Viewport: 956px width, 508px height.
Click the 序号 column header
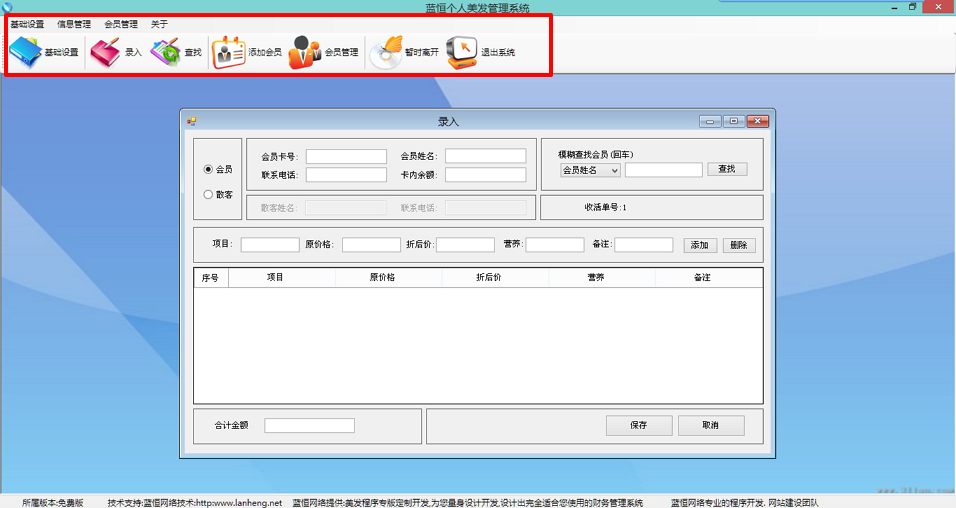211,277
